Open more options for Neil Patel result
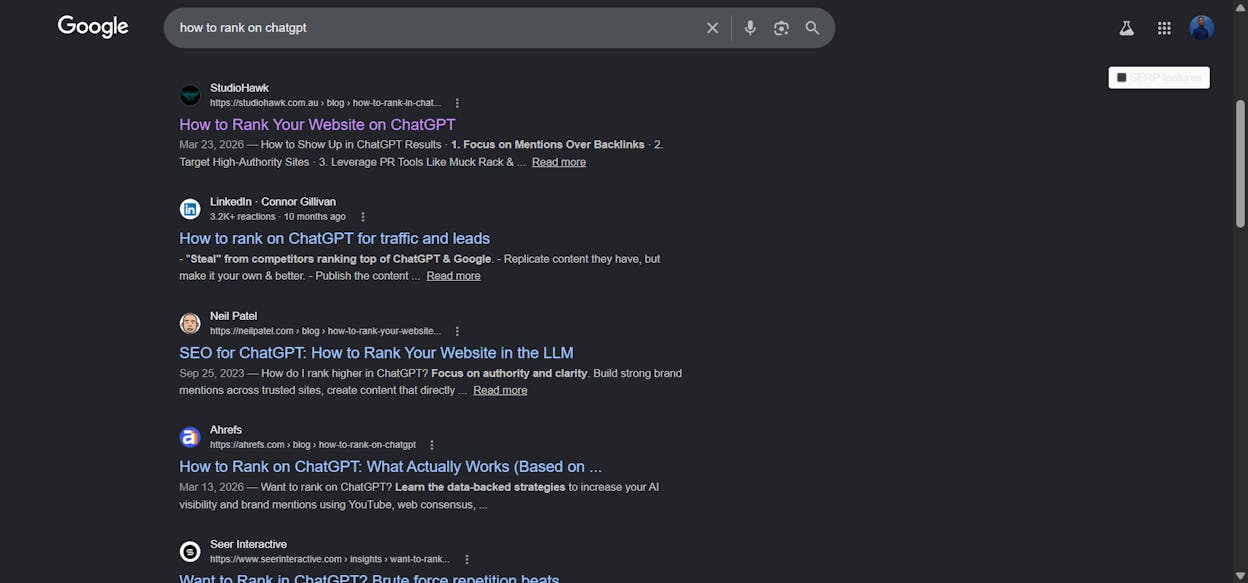 tap(457, 331)
